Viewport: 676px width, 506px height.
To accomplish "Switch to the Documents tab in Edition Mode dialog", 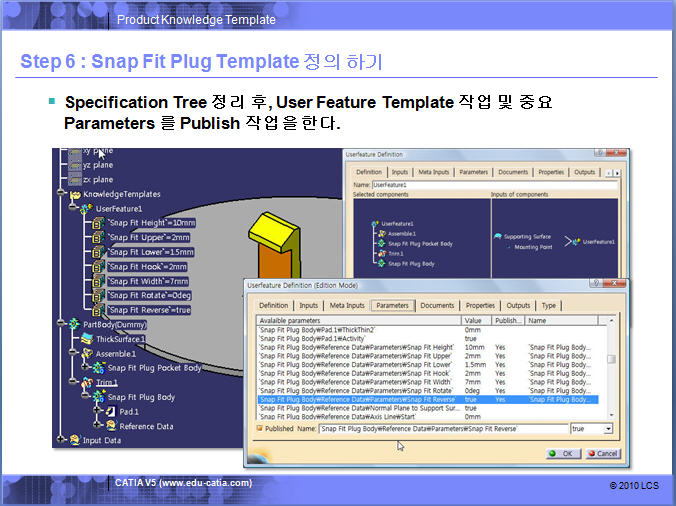I will (x=437, y=305).
